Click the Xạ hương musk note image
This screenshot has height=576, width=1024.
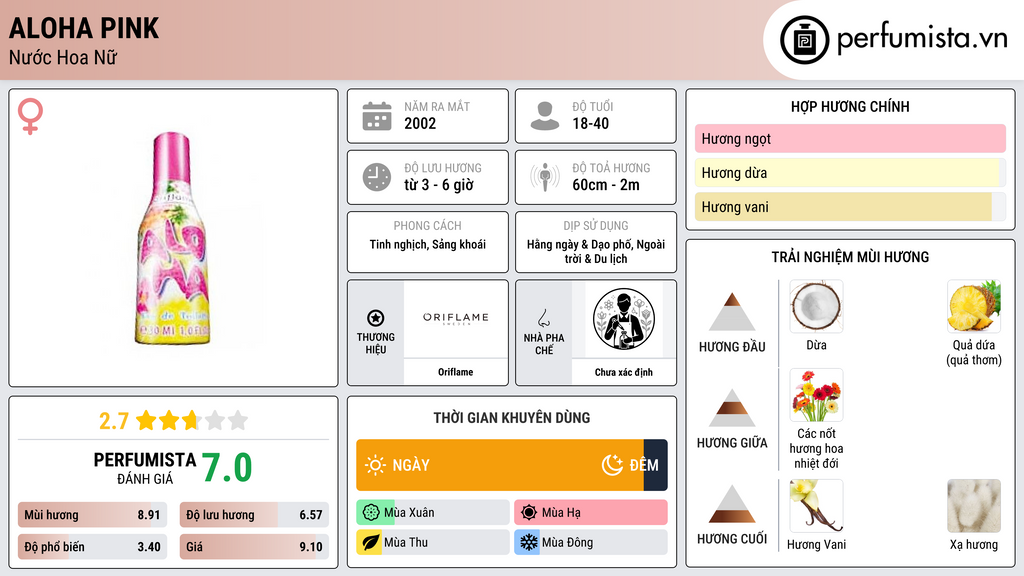coord(974,506)
